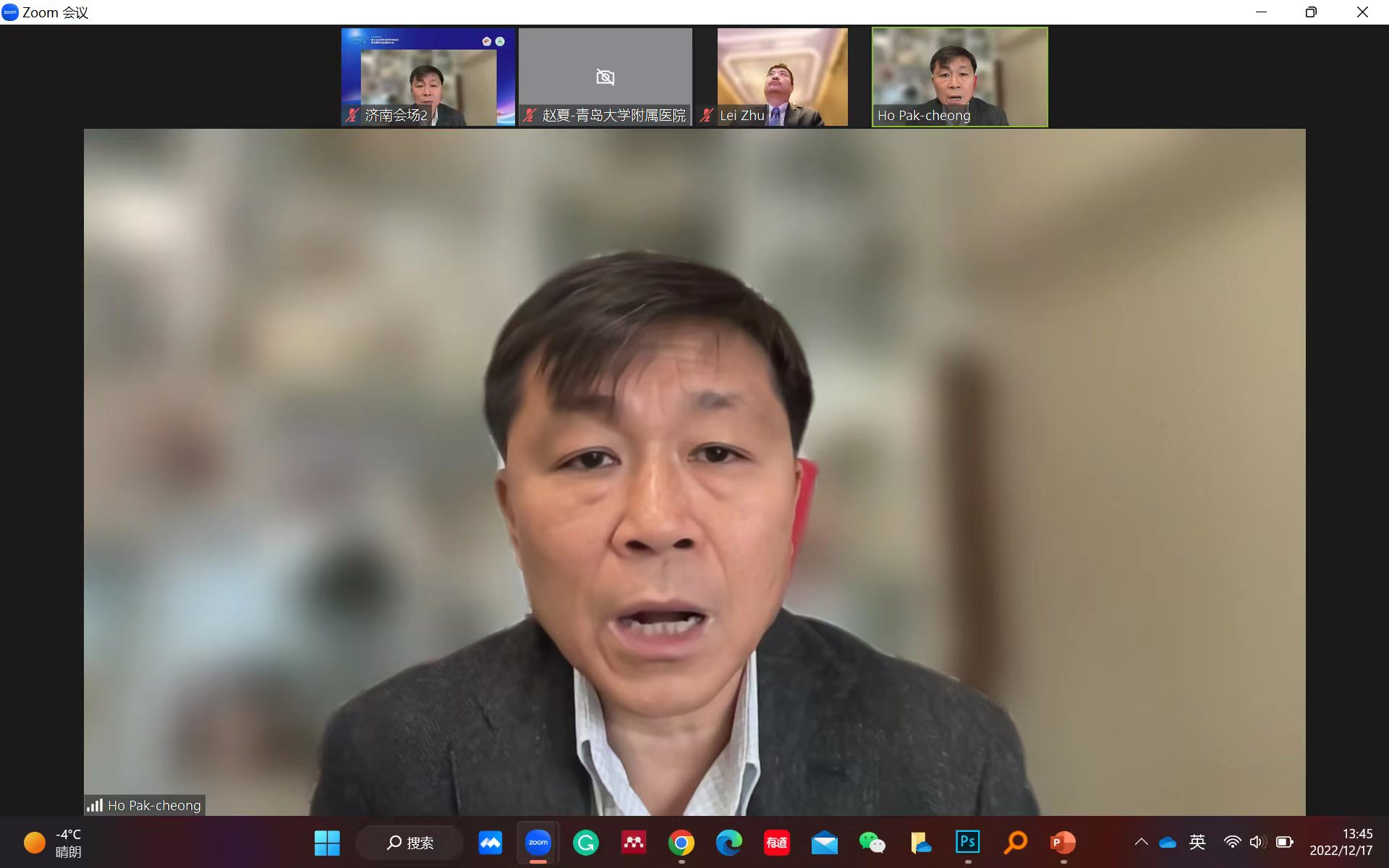Select the 济南会场2 participant thumbnail
The height and width of the screenshot is (868, 1389).
coord(428,77)
